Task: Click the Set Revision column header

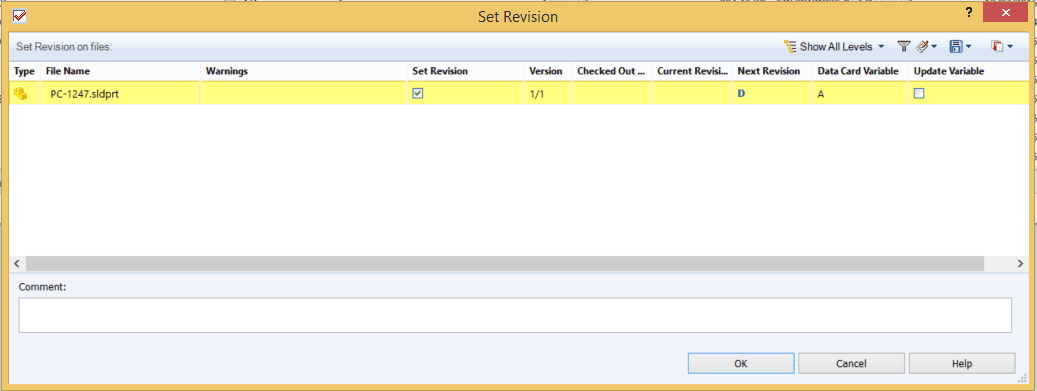Action: click(x=466, y=71)
